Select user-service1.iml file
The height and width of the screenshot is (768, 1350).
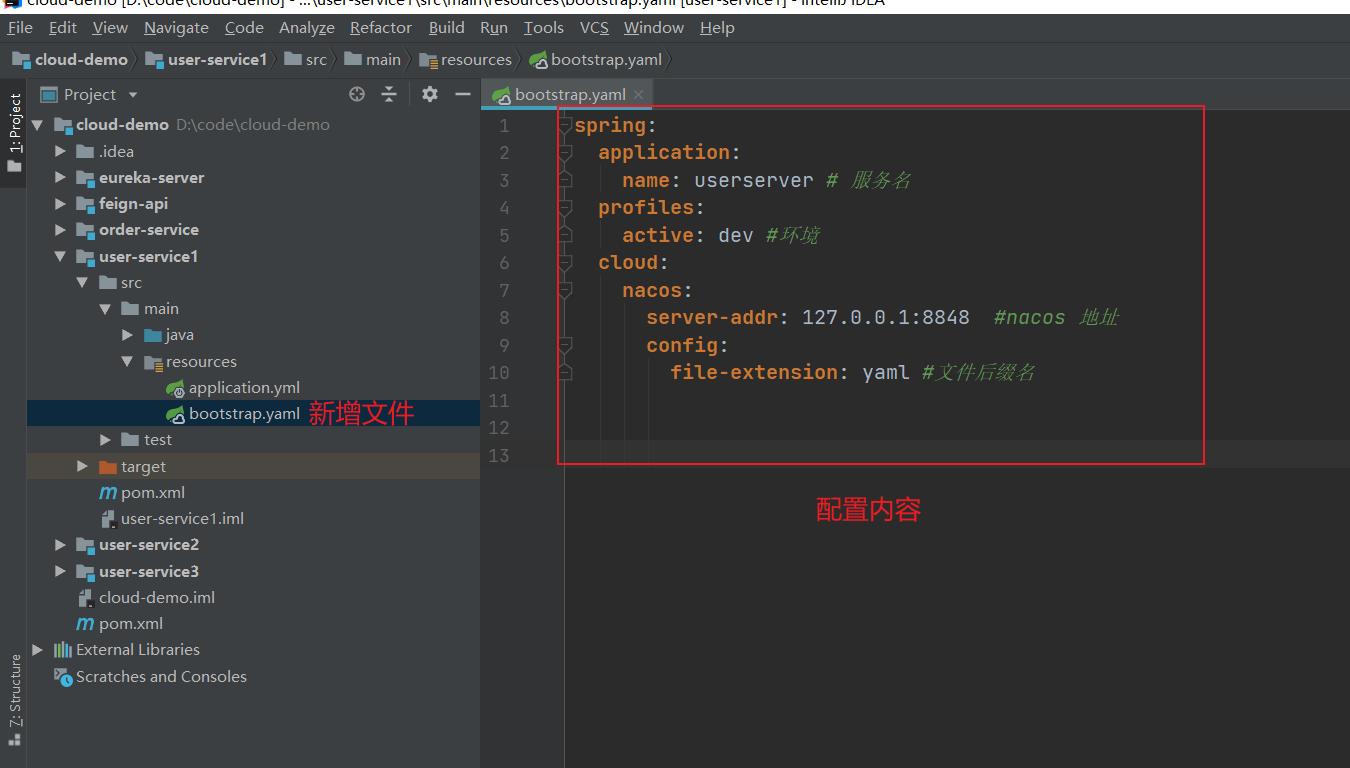[x=172, y=519]
